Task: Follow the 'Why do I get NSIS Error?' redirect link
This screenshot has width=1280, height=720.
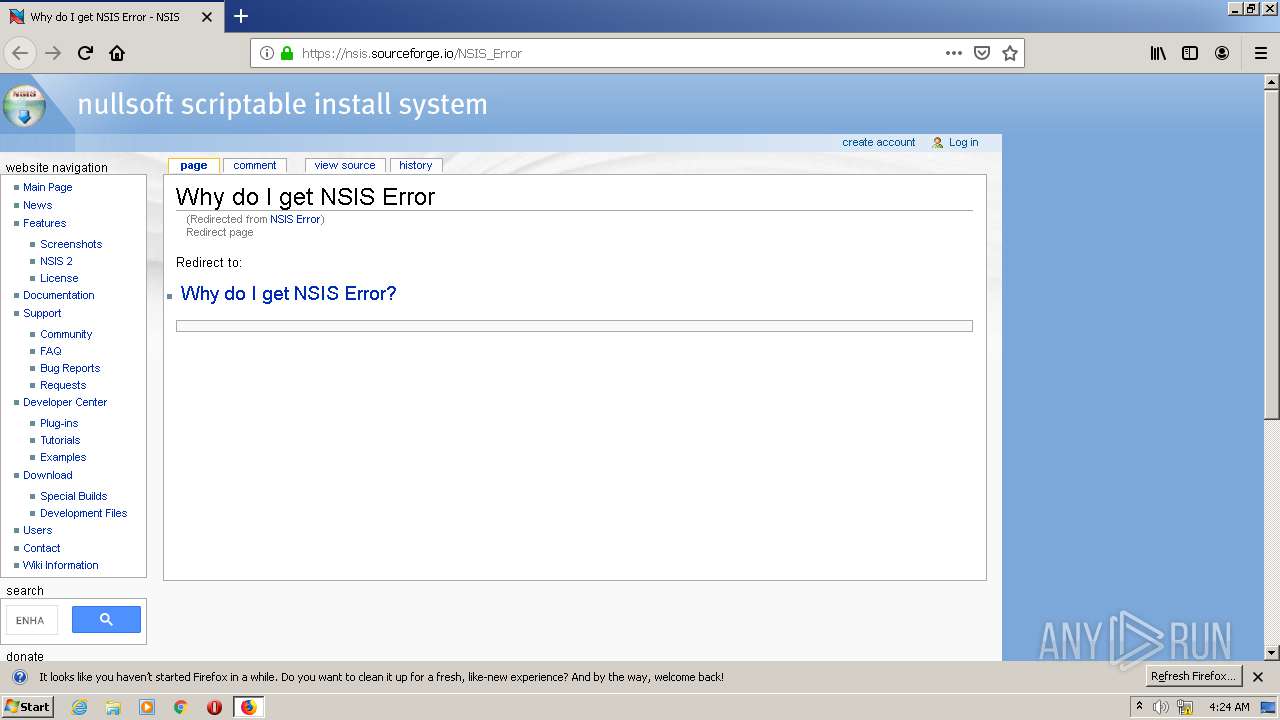Action: coord(288,293)
